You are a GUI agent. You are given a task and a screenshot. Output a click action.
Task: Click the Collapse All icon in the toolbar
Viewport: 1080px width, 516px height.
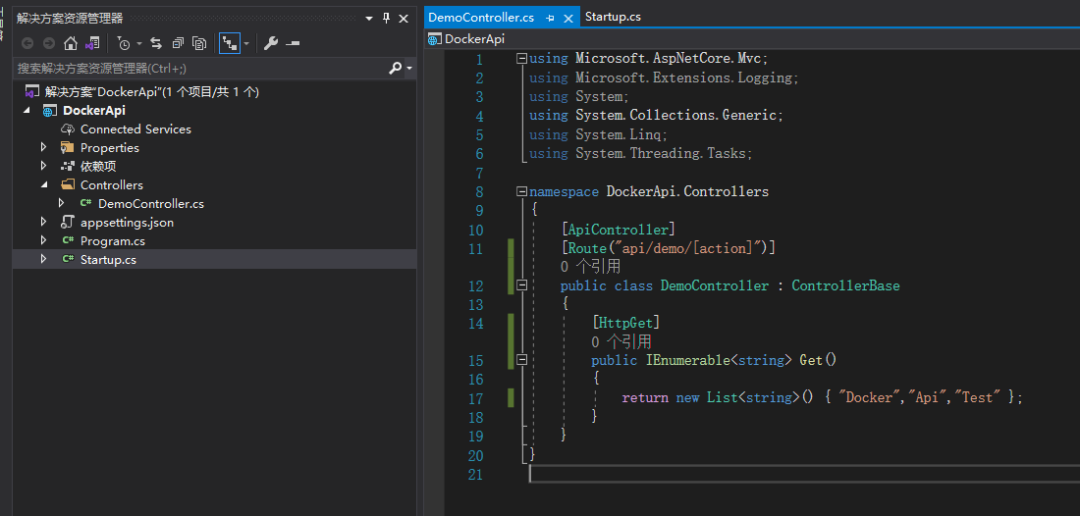tap(178, 43)
